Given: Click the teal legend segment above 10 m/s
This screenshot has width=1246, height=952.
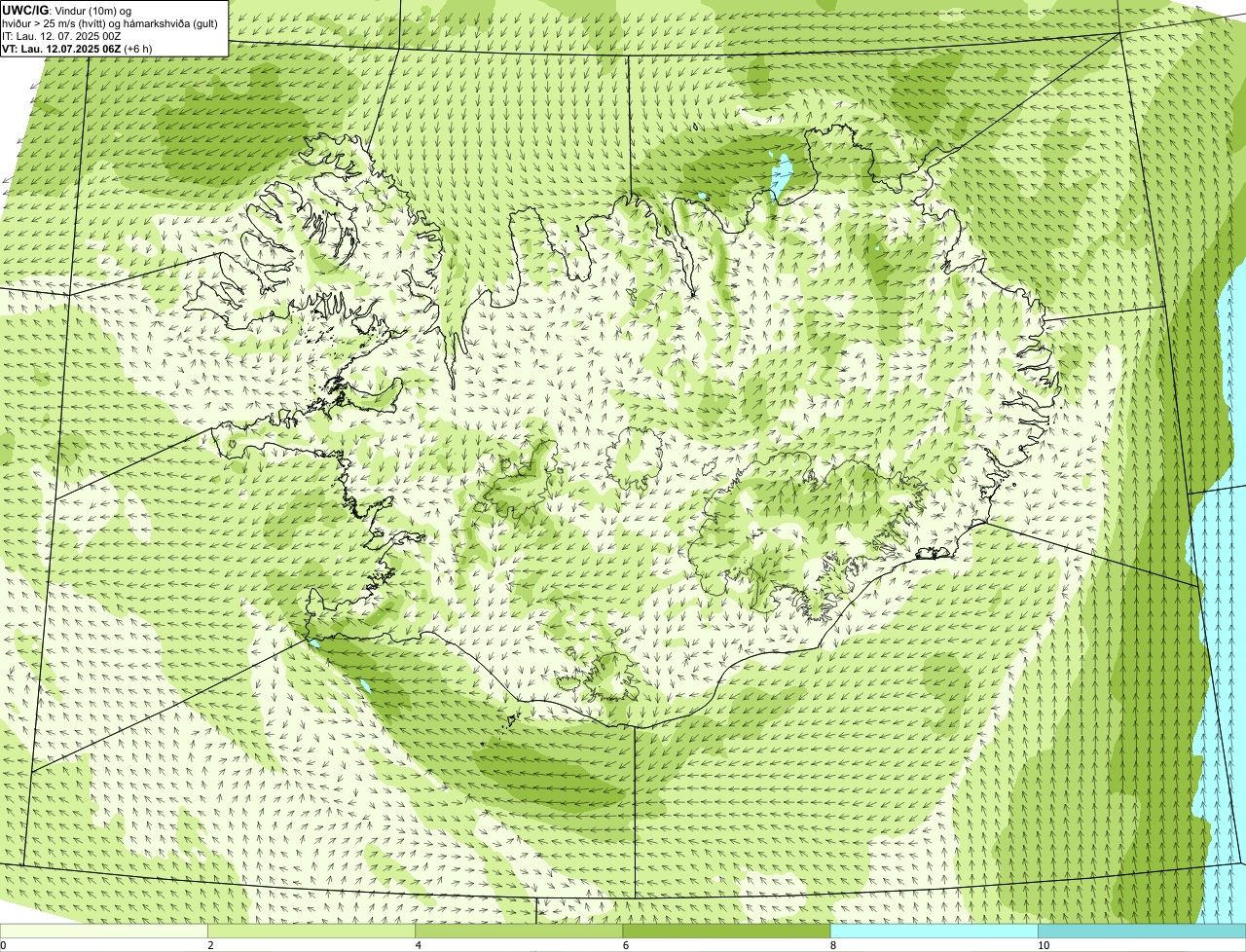Looking at the screenshot, I should [1142, 932].
